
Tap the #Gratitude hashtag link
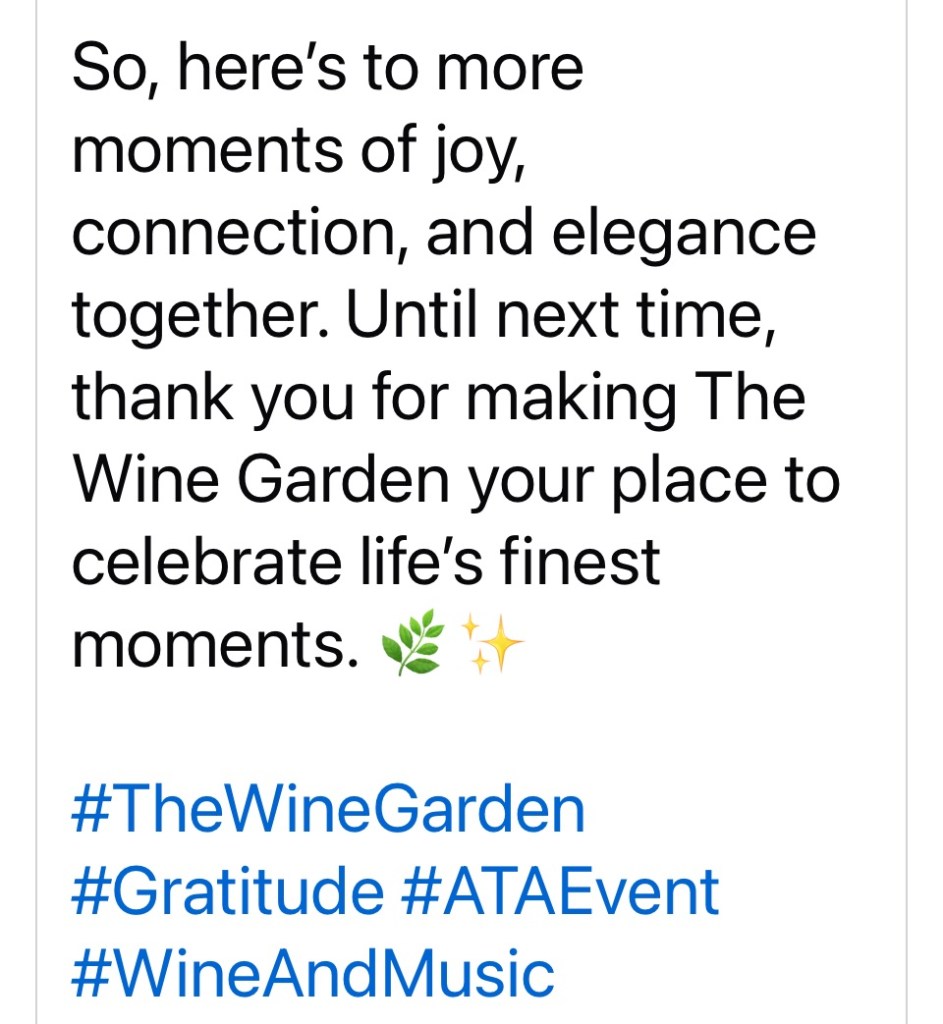(226, 891)
